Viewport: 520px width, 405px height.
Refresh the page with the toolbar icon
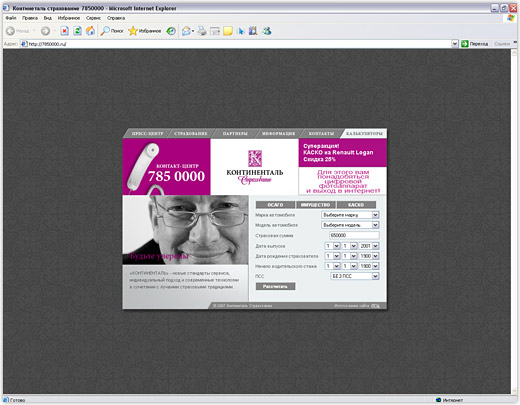(x=77, y=31)
